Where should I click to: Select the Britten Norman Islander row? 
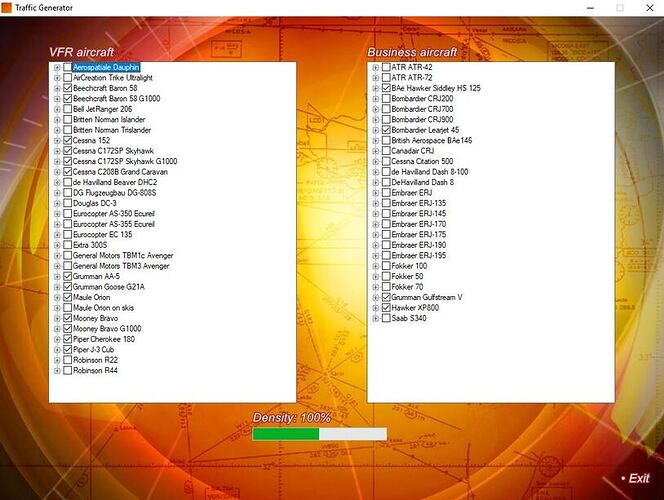tap(109, 120)
